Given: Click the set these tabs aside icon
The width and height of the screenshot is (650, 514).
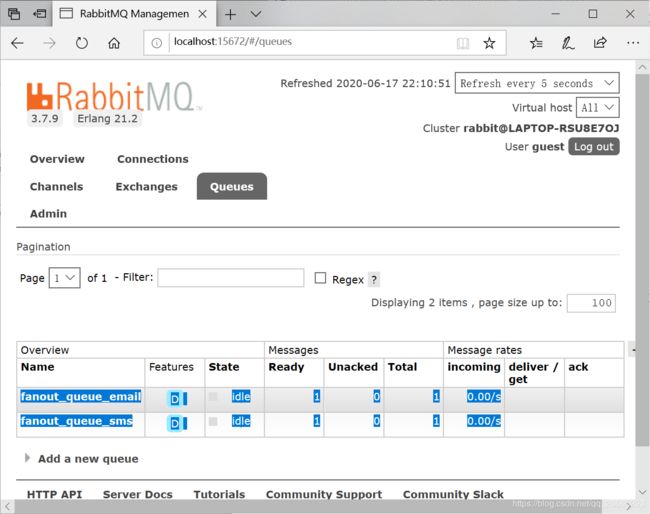Looking at the screenshot, I should [39, 14].
